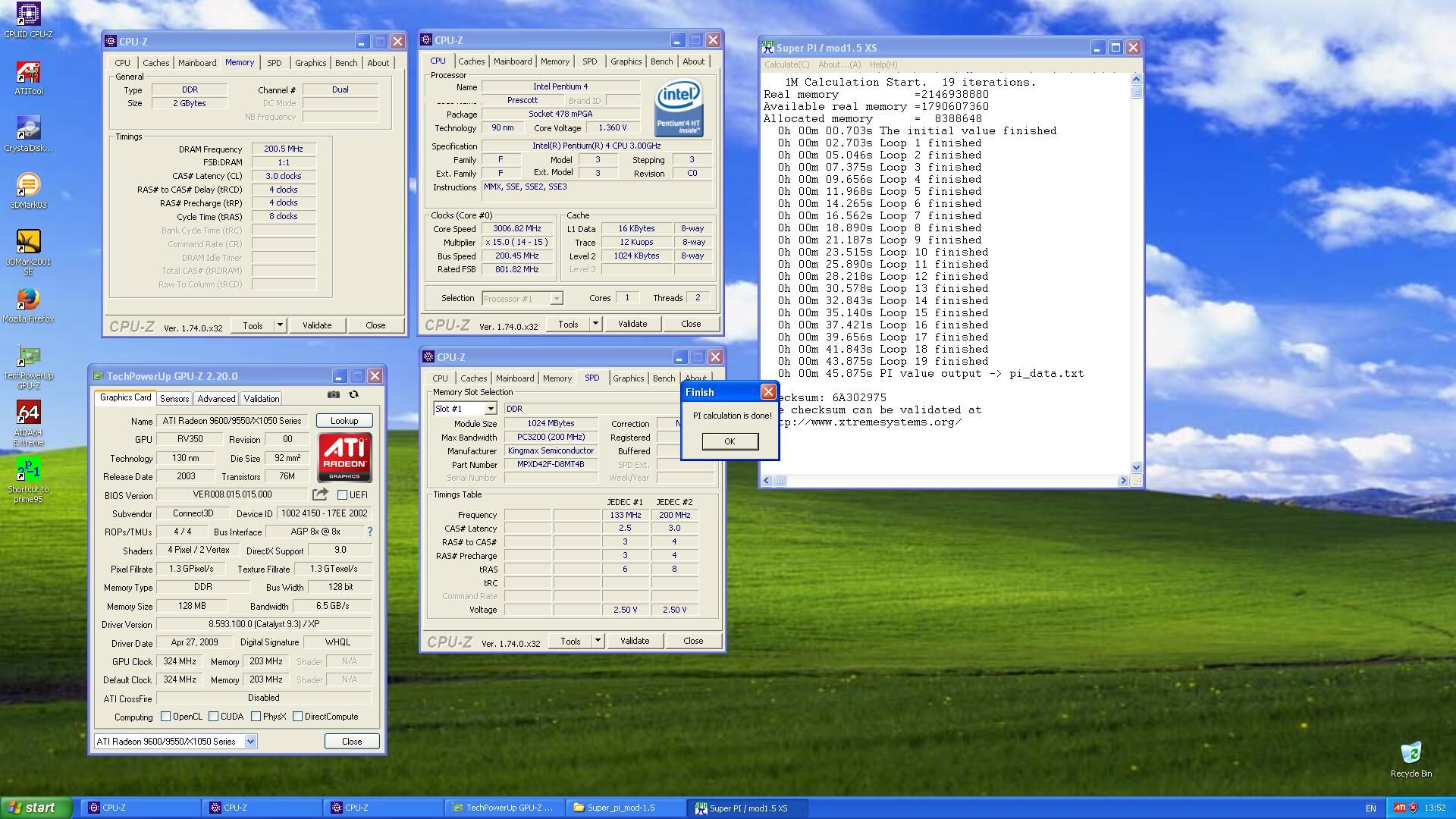The width and height of the screenshot is (1456, 819).
Task: Open the ATITool desktop shortcut
Action: (x=28, y=77)
